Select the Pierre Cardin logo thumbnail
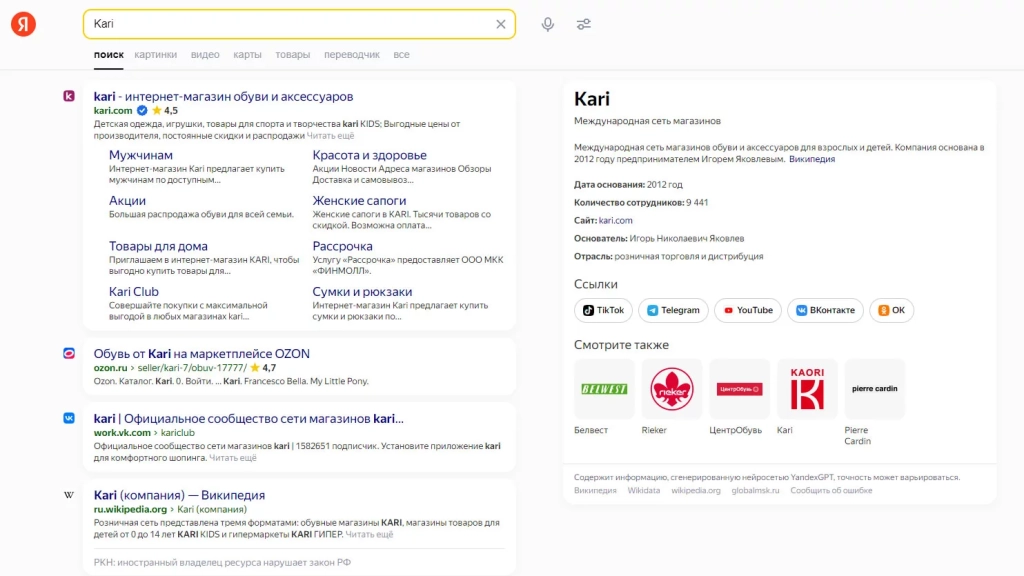The width and height of the screenshot is (1024, 576). [874, 389]
